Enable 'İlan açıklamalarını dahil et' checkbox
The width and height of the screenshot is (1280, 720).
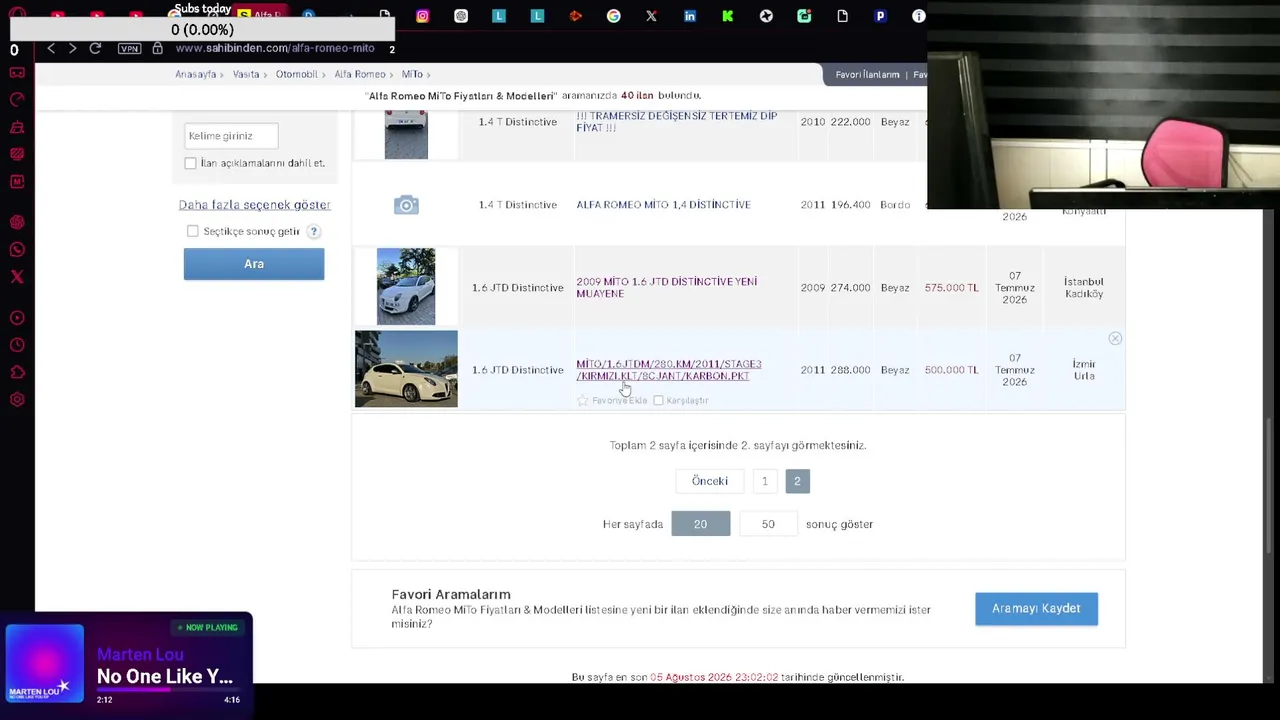coord(190,163)
